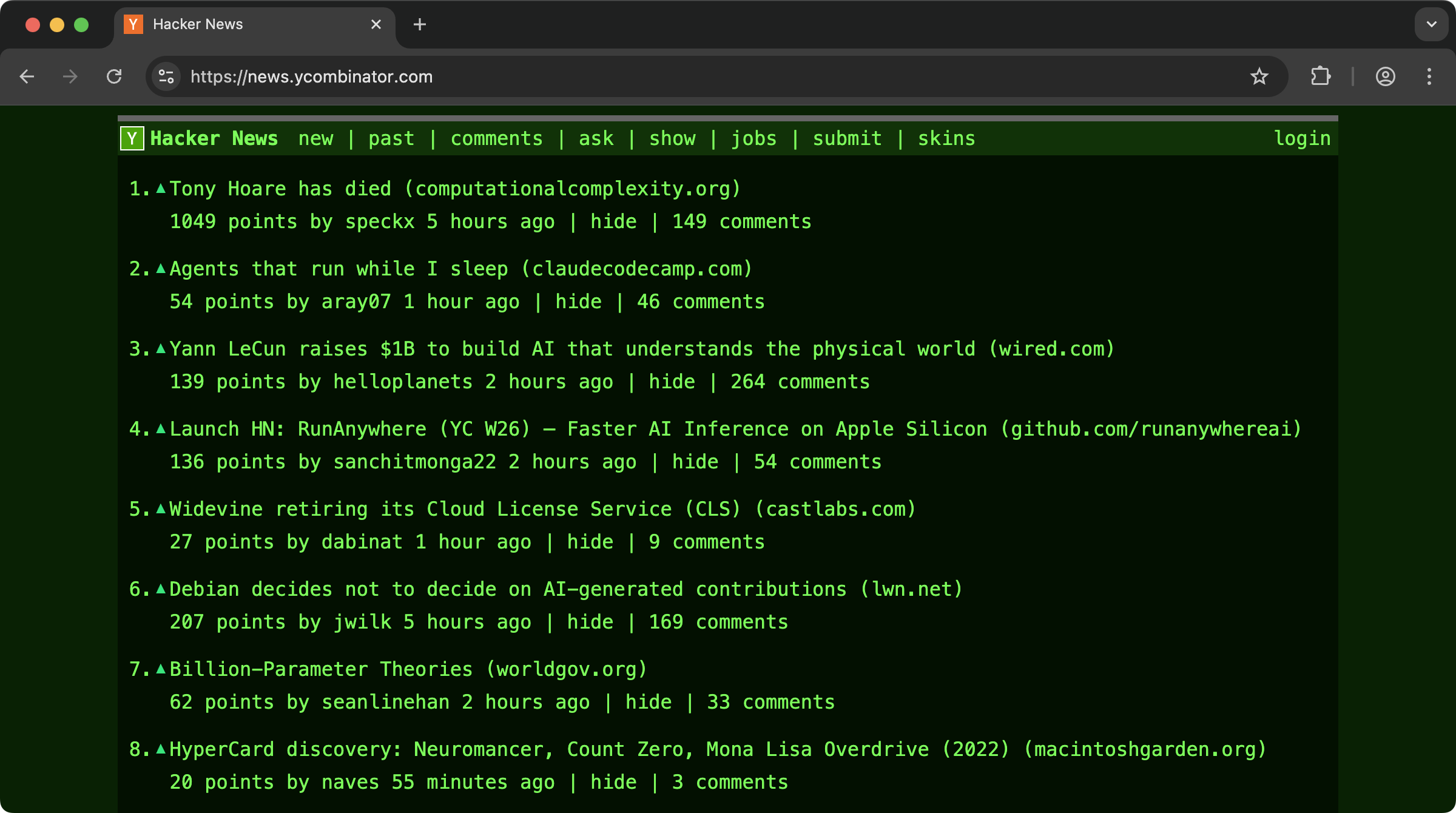The image size is (1456, 813).
Task: Upvote the Yann LeCun story
Action: click(x=161, y=349)
